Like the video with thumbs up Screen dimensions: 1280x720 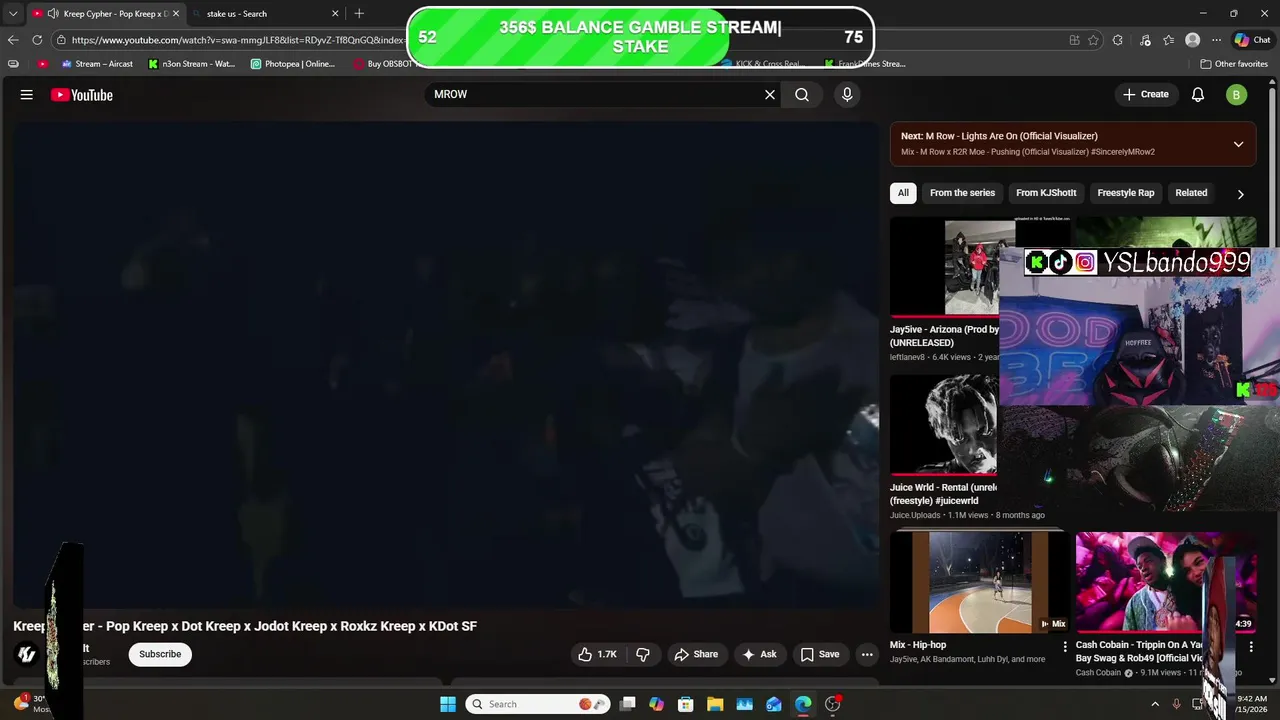(x=596, y=654)
